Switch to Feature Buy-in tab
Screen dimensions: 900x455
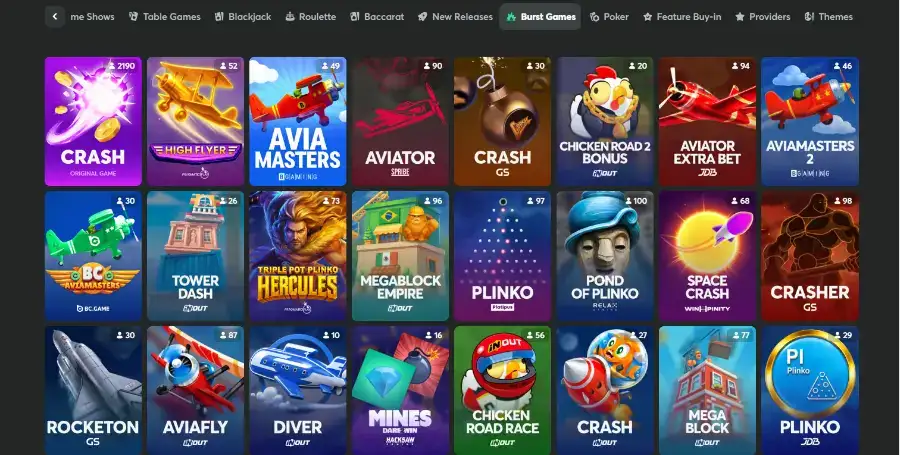tap(682, 17)
